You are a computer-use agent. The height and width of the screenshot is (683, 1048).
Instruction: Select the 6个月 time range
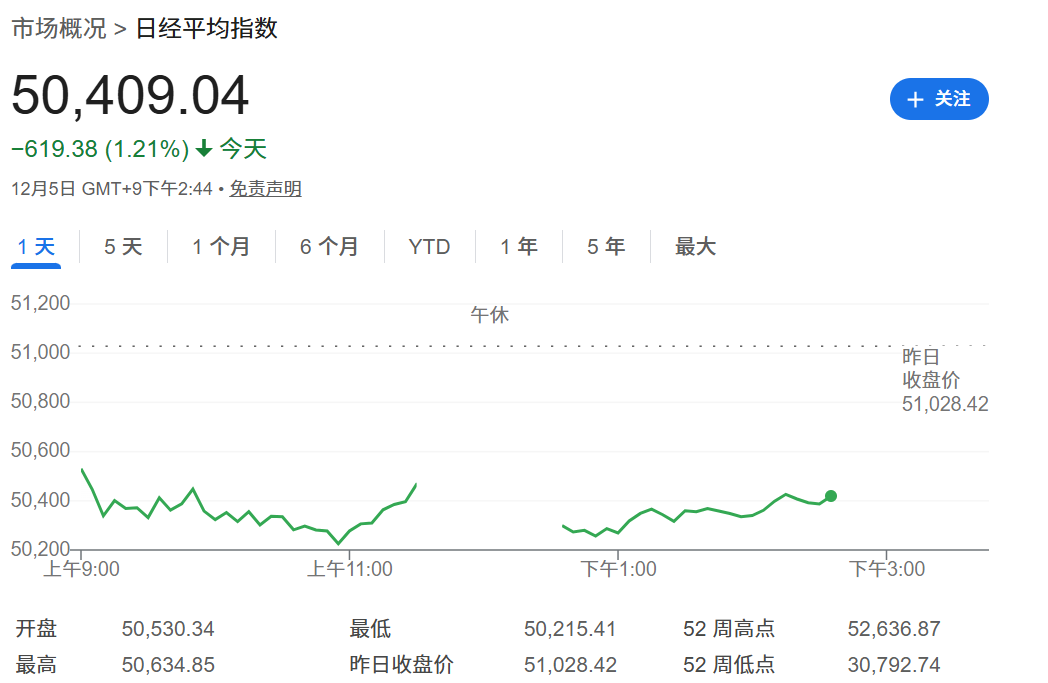click(329, 246)
